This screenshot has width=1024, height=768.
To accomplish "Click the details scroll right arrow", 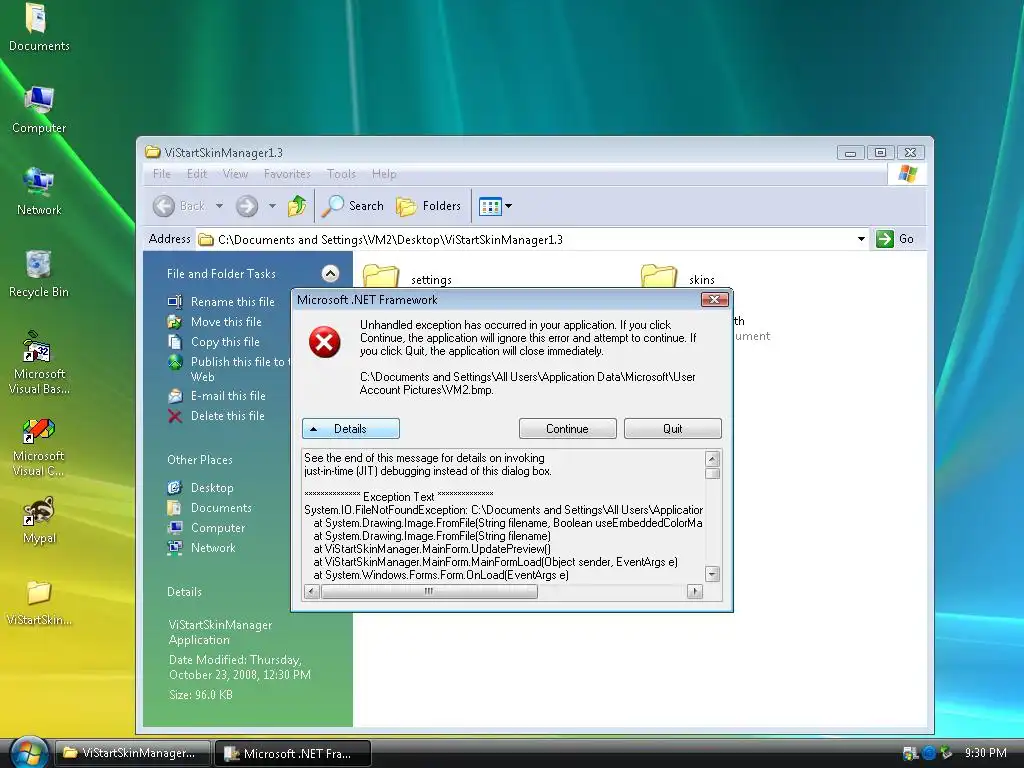I will (695, 592).
